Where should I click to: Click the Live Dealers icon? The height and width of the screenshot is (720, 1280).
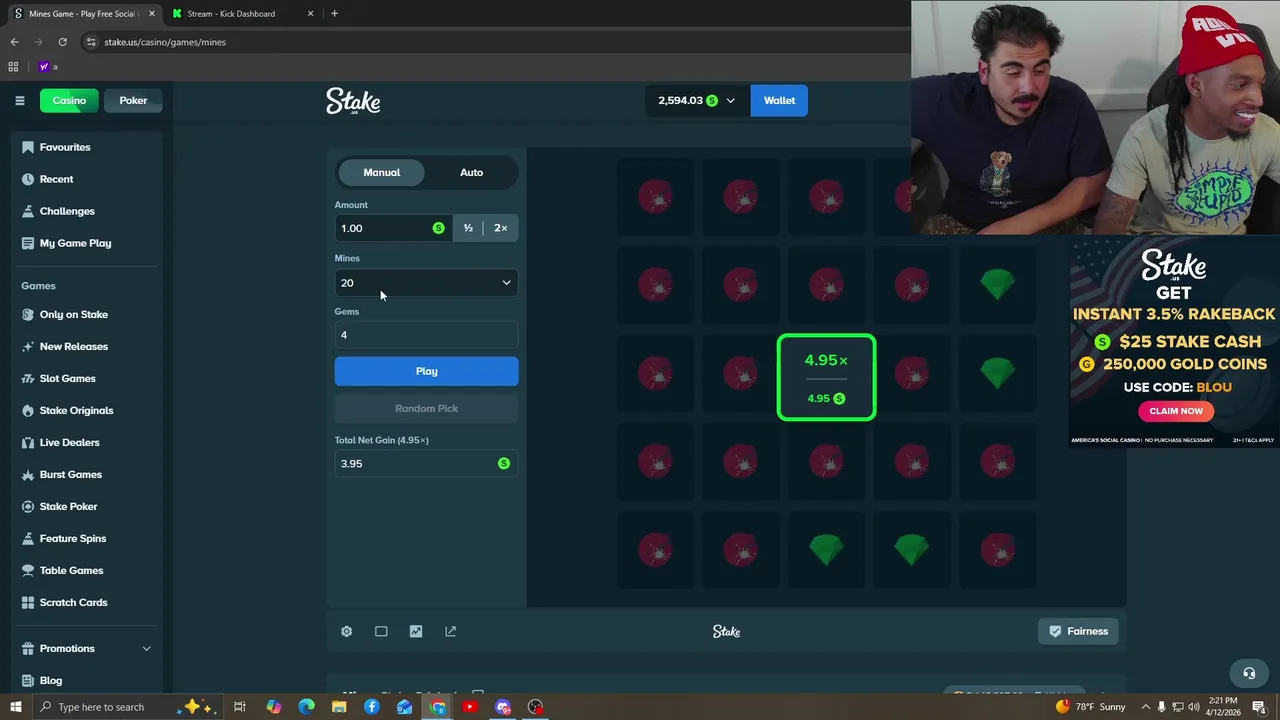[28, 442]
